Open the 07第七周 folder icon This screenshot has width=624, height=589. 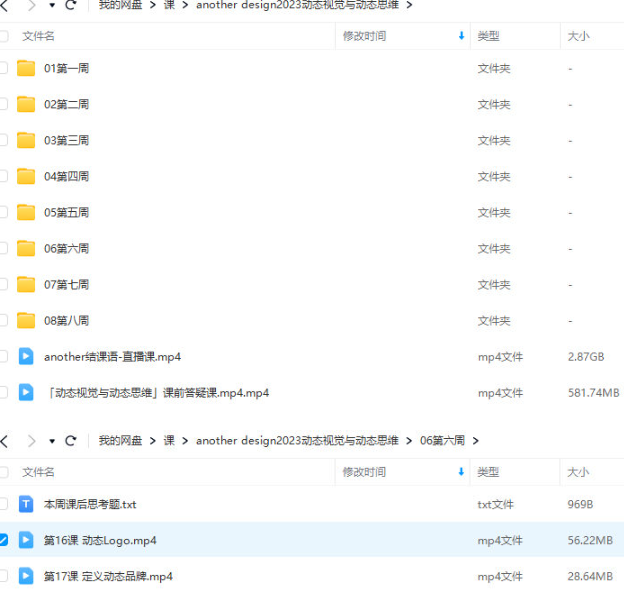point(26,285)
